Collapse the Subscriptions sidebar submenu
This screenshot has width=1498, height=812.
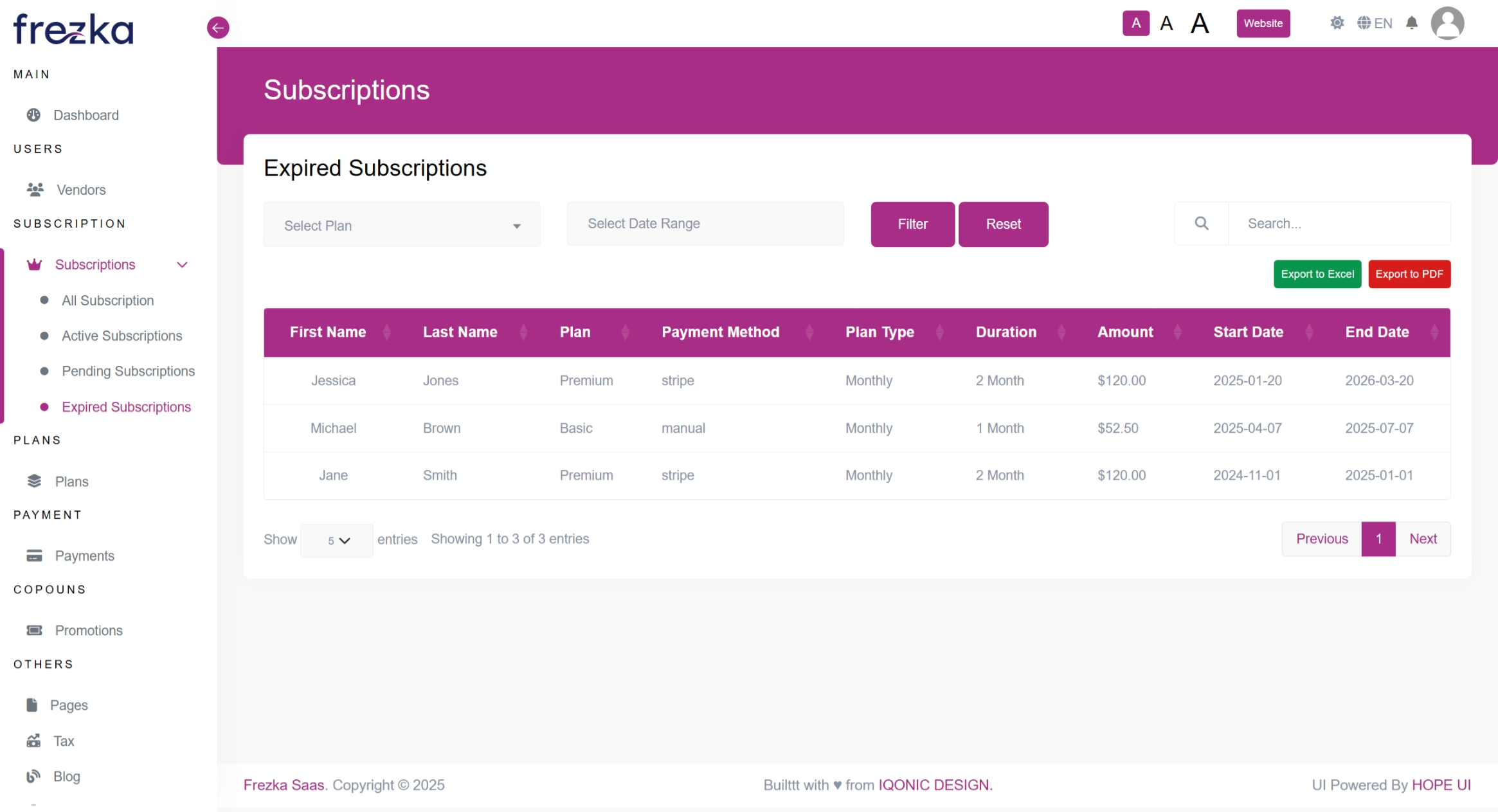coord(182,265)
